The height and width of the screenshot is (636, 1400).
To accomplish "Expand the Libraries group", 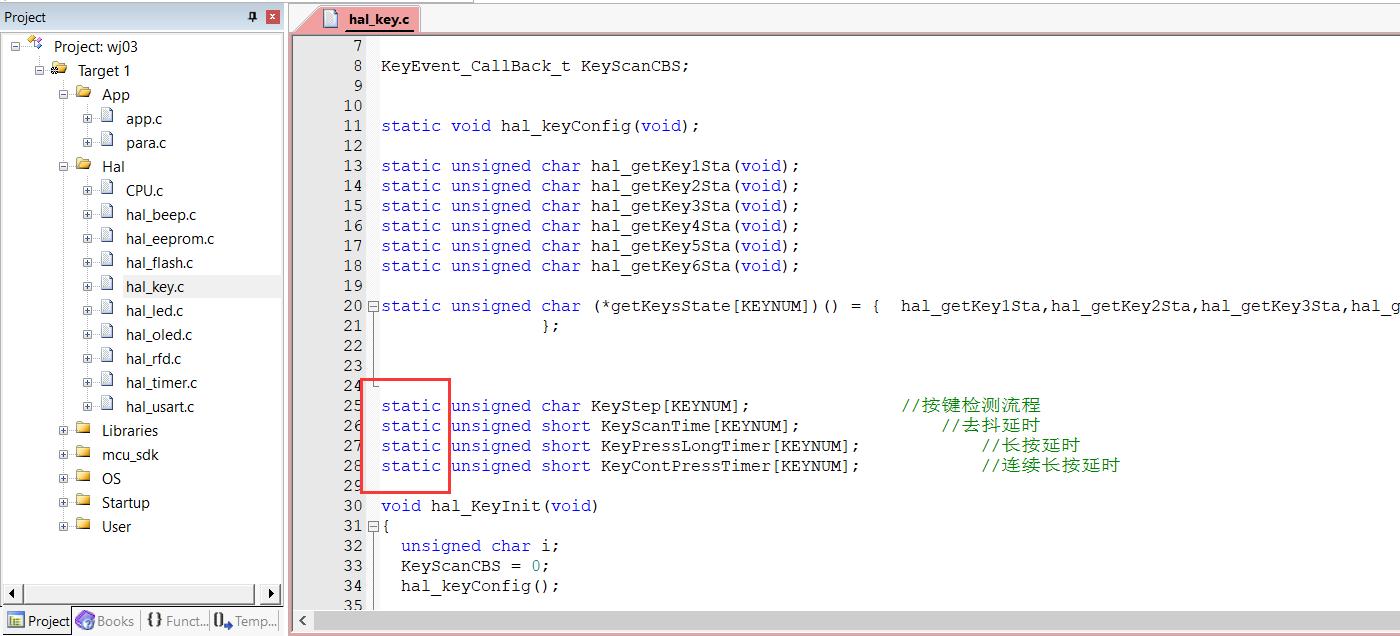I will pyautogui.click(x=63, y=430).
